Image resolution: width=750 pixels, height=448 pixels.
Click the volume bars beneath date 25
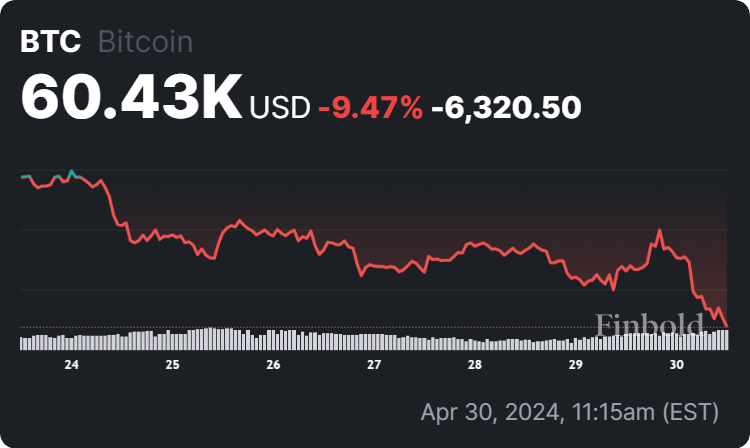(x=173, y=339)
